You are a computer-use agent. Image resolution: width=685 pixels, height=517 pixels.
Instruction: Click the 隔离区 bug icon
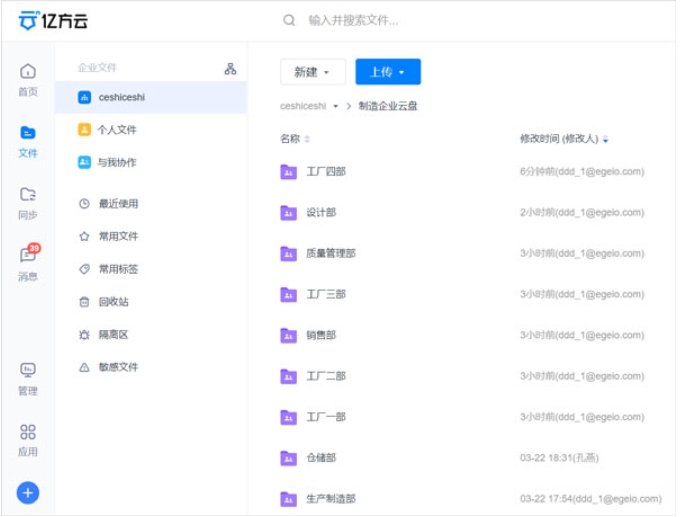(x=84, y=334)
